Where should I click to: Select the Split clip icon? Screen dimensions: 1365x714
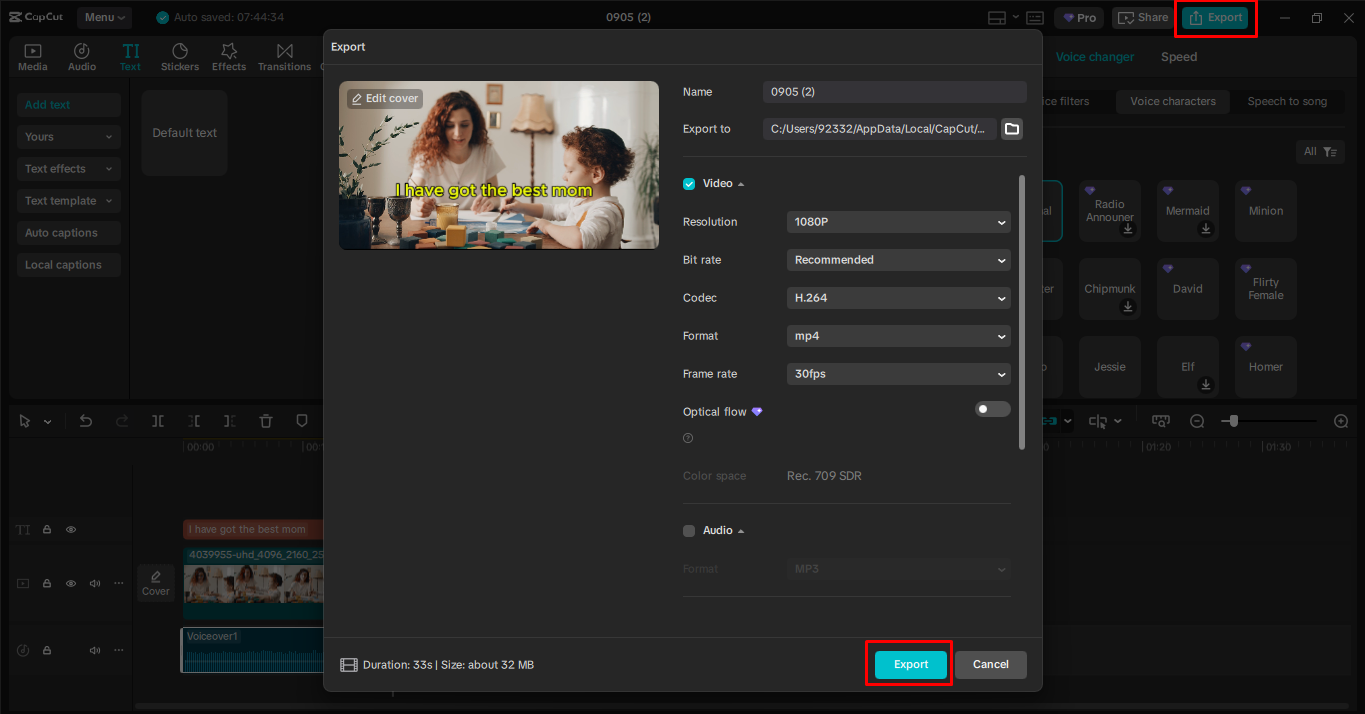pyautogui.click(x=157, y=421)
